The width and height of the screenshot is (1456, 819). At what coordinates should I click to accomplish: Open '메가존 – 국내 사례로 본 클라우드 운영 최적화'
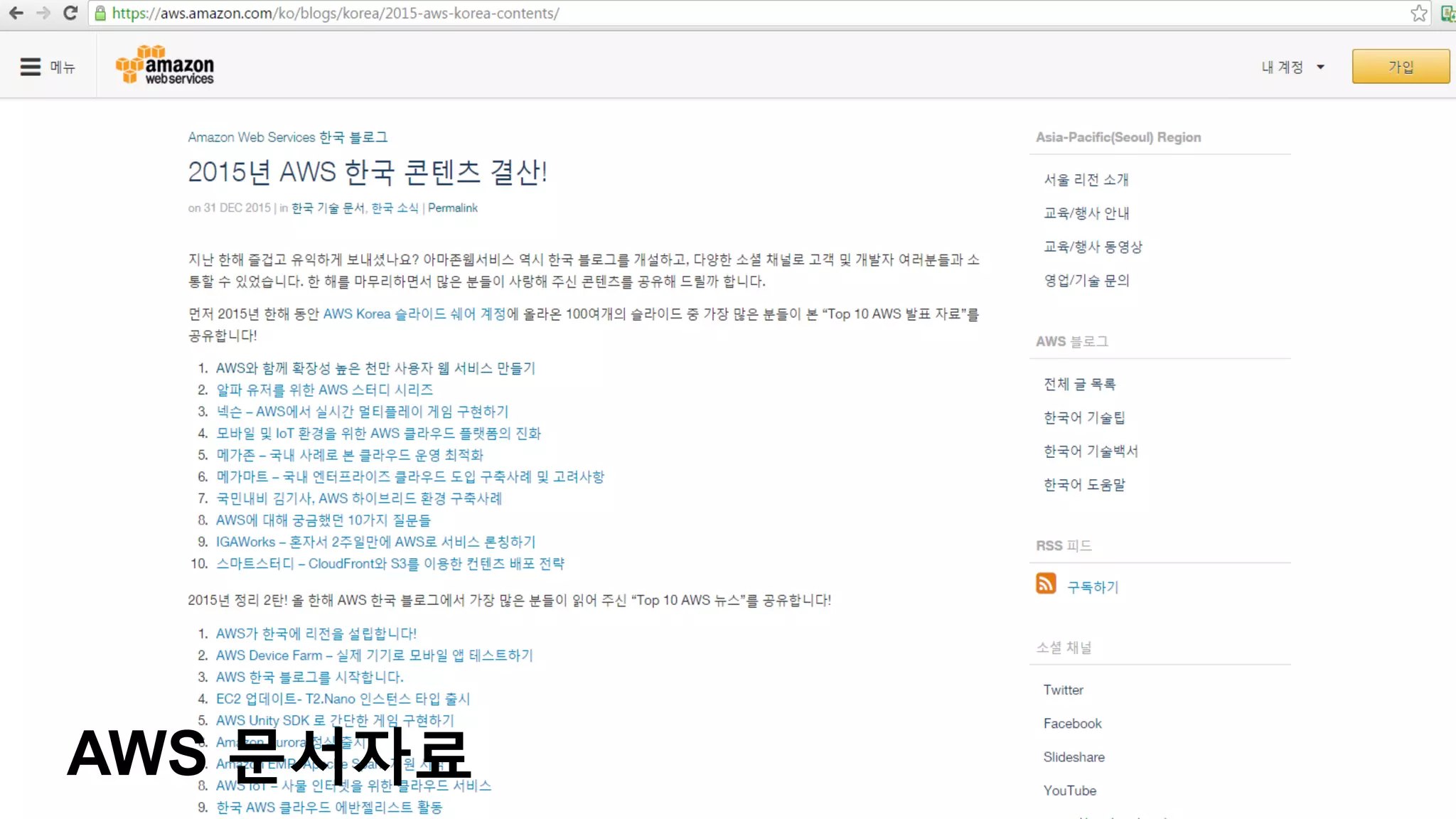pyautogui.click(x=350, y=455)
